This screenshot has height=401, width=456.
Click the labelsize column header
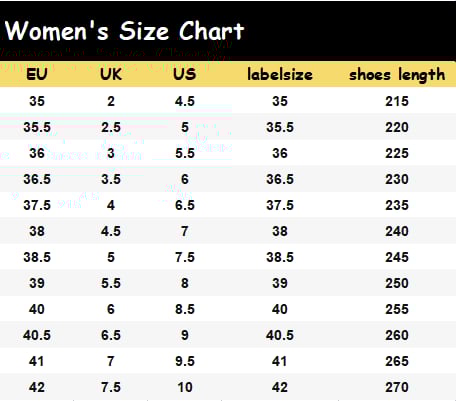pos(280,74)
